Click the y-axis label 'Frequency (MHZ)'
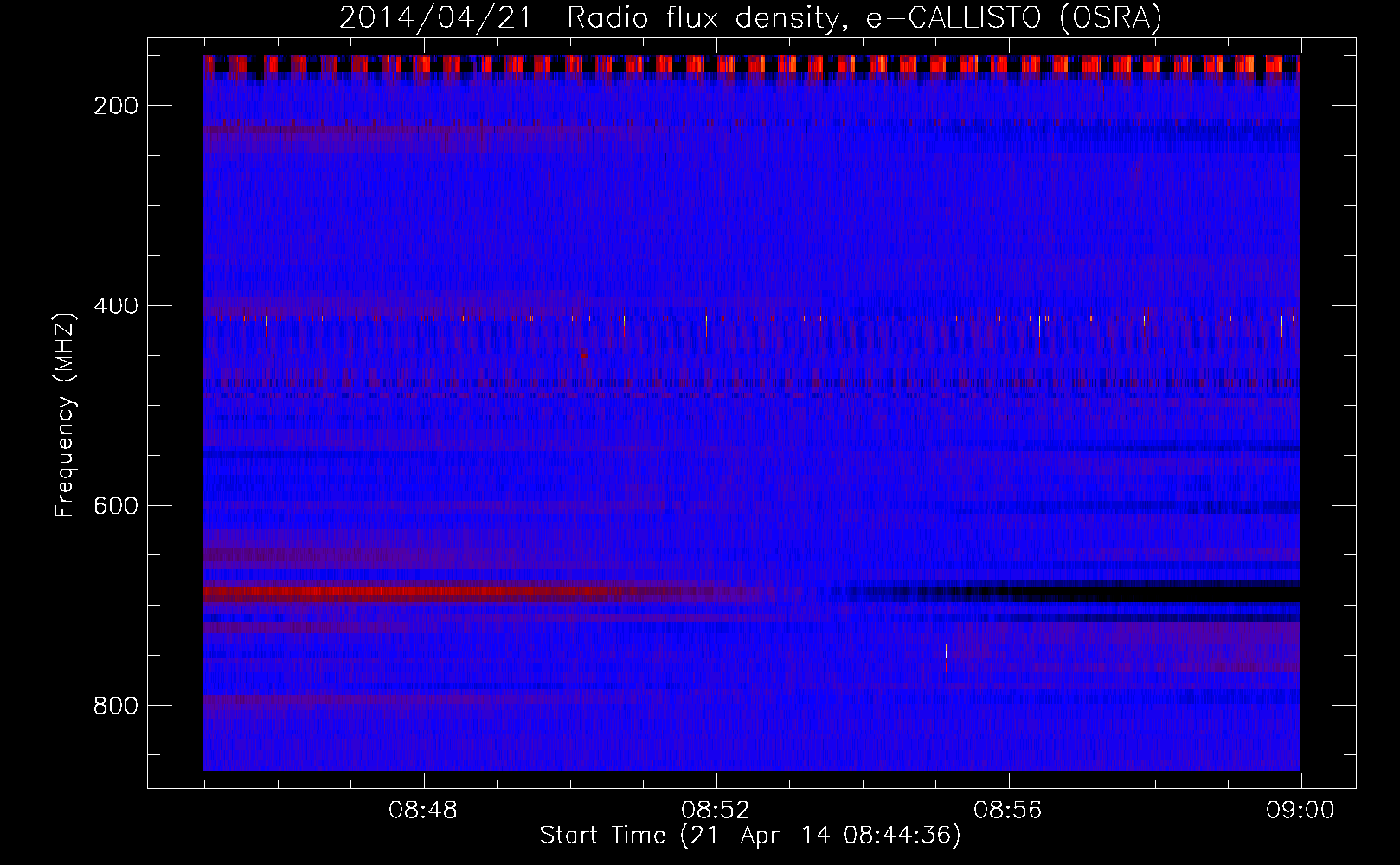Viewport: 1400px width, 865px height. point(65,415)
